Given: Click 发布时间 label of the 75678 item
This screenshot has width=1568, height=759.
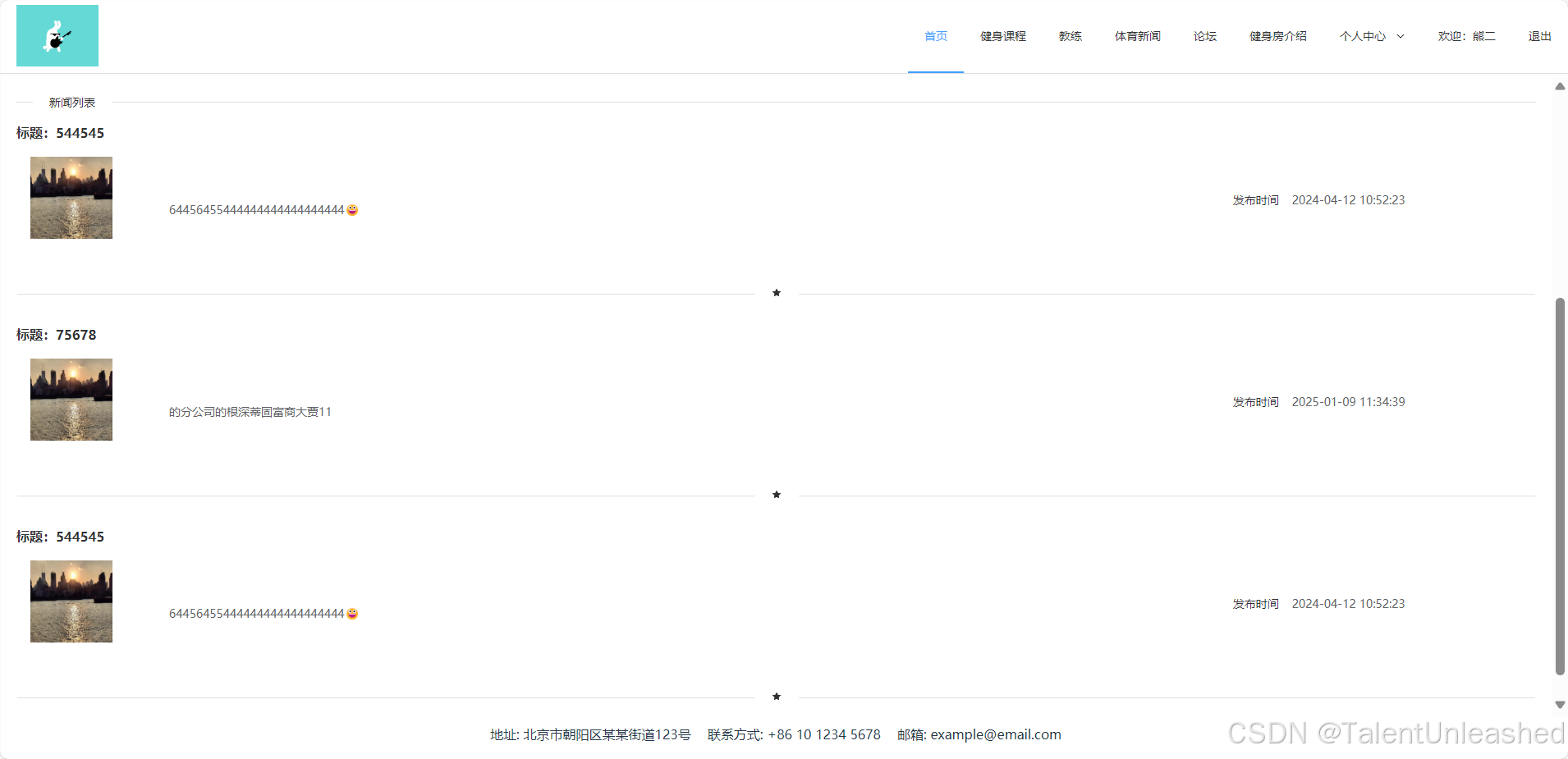Looking at the screenshot, I should pyautogui.click(x=1255, y=402).
